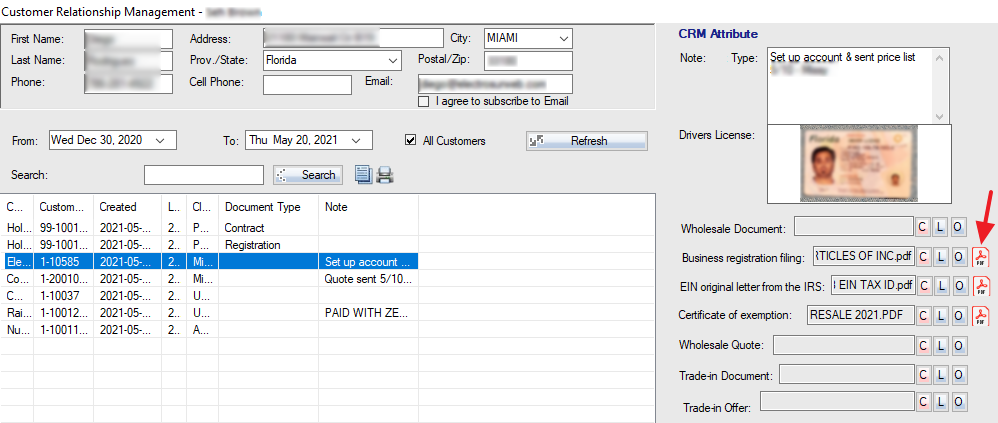The image size is (998, 423).
Task: Click C button for EIN original letter
Action: (923, 286)
